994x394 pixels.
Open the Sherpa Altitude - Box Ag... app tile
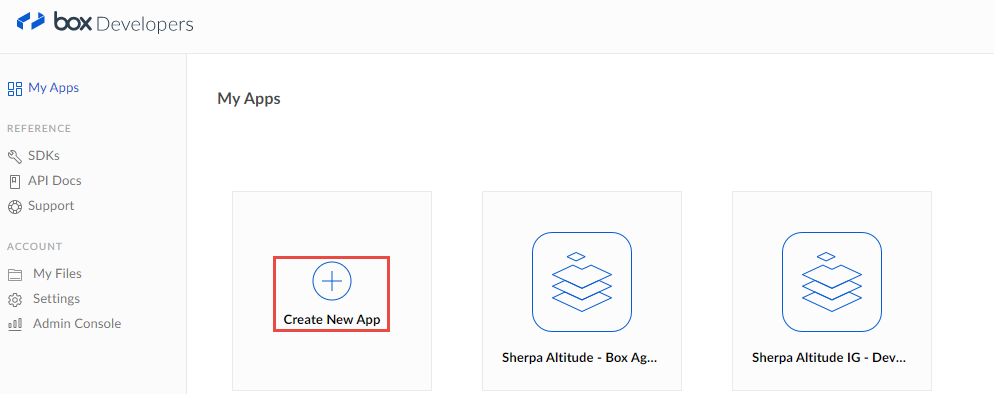(582, 291)
